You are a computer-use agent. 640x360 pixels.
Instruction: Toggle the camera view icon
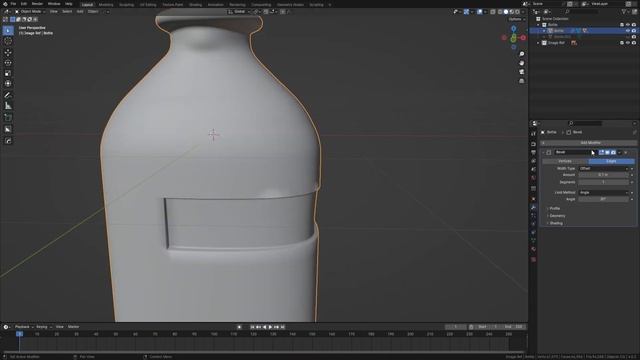point(522,72)
